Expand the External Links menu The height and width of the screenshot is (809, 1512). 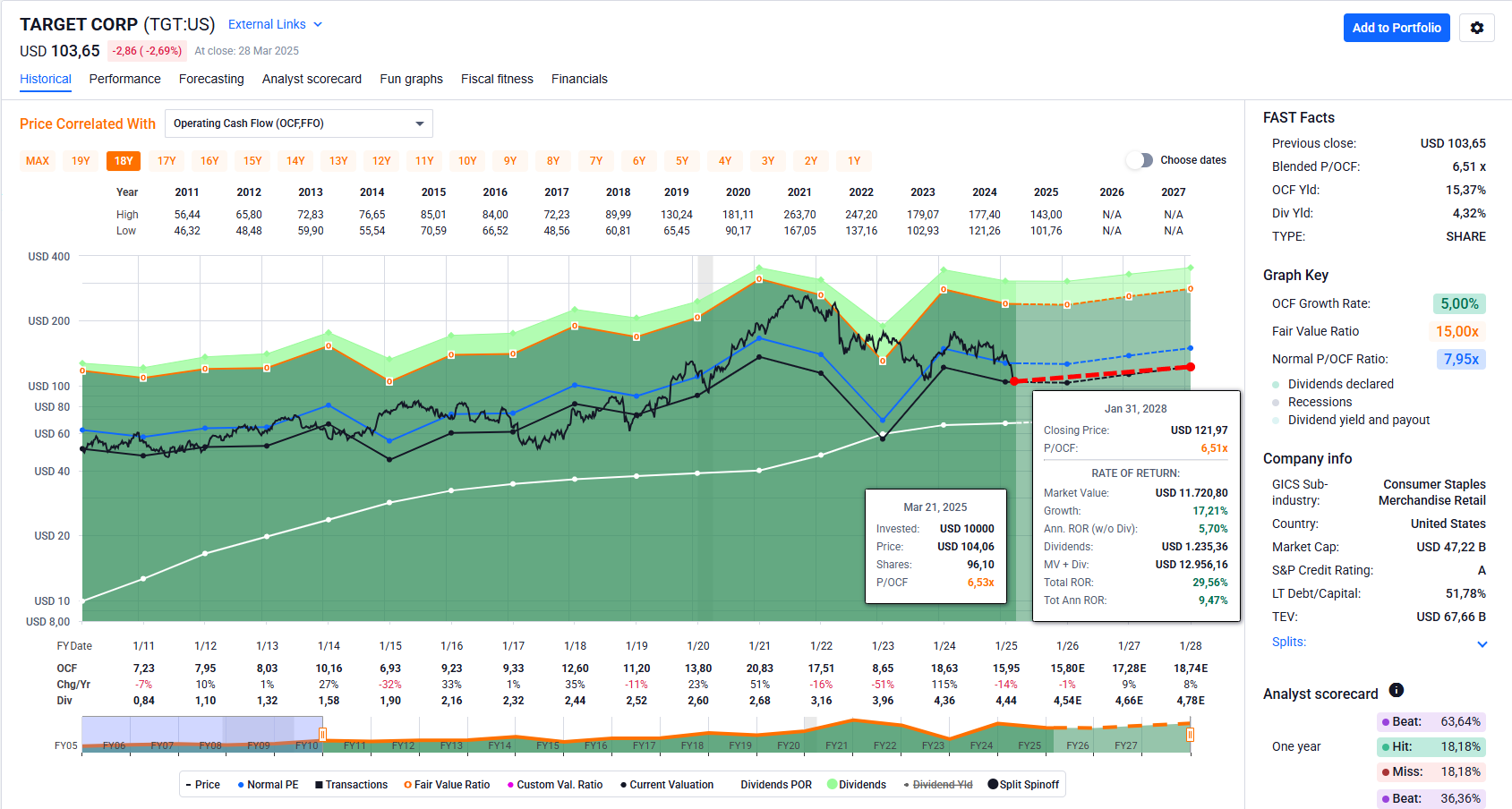[x=275, y=24]
